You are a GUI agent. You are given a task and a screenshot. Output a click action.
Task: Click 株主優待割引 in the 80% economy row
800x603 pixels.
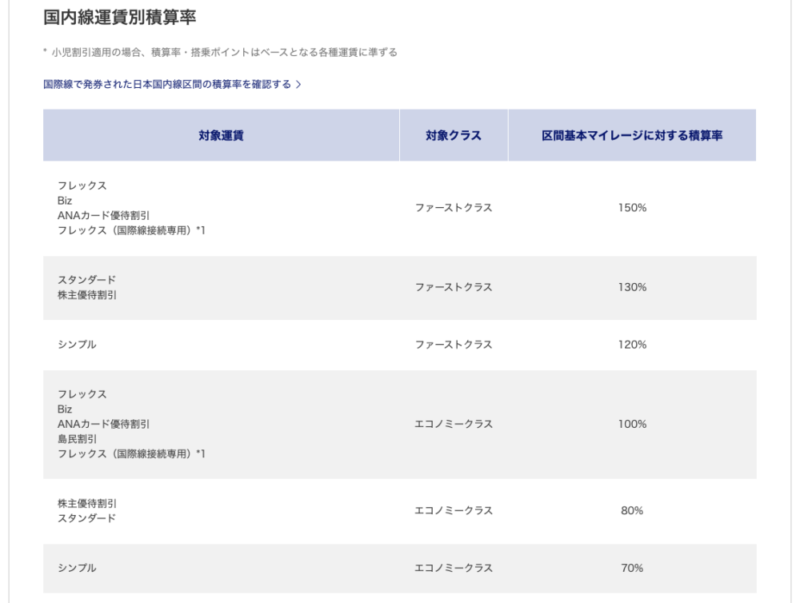point(87,502)
